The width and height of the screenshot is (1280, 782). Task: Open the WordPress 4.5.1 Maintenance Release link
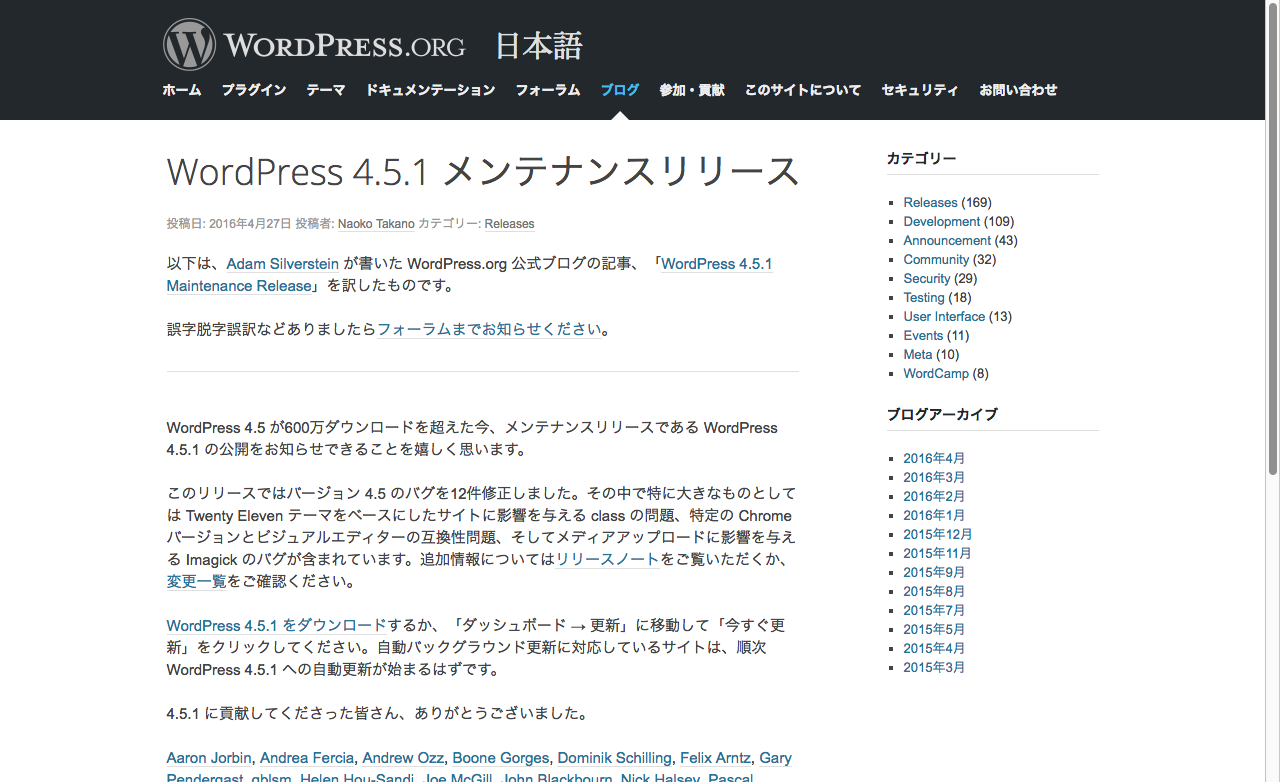coord(717,264)
